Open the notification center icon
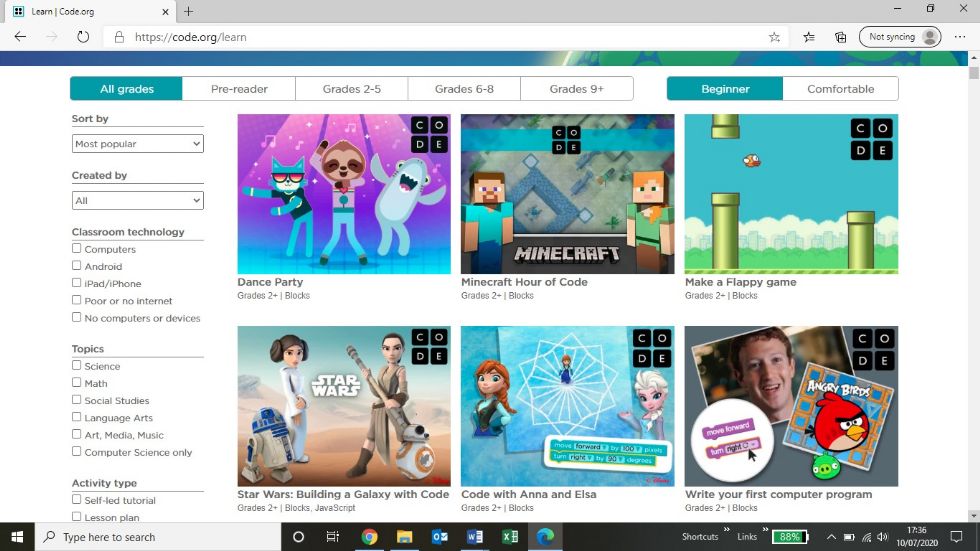Screen dimensions: 980x551 coord(956,537)
